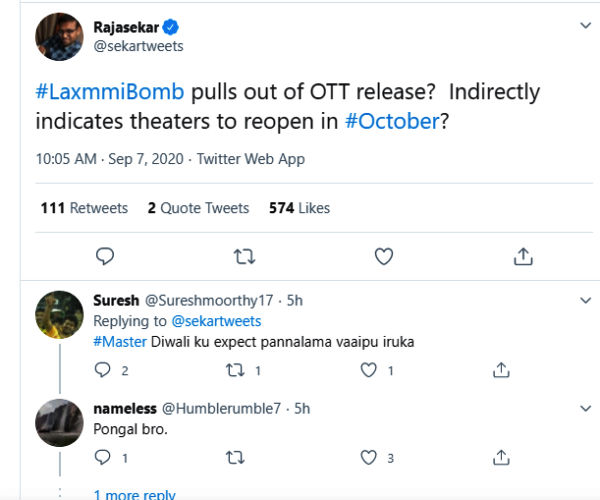Share Rajasekar's main tweet
The image size is (600, 500).
(x=522, y=257)
